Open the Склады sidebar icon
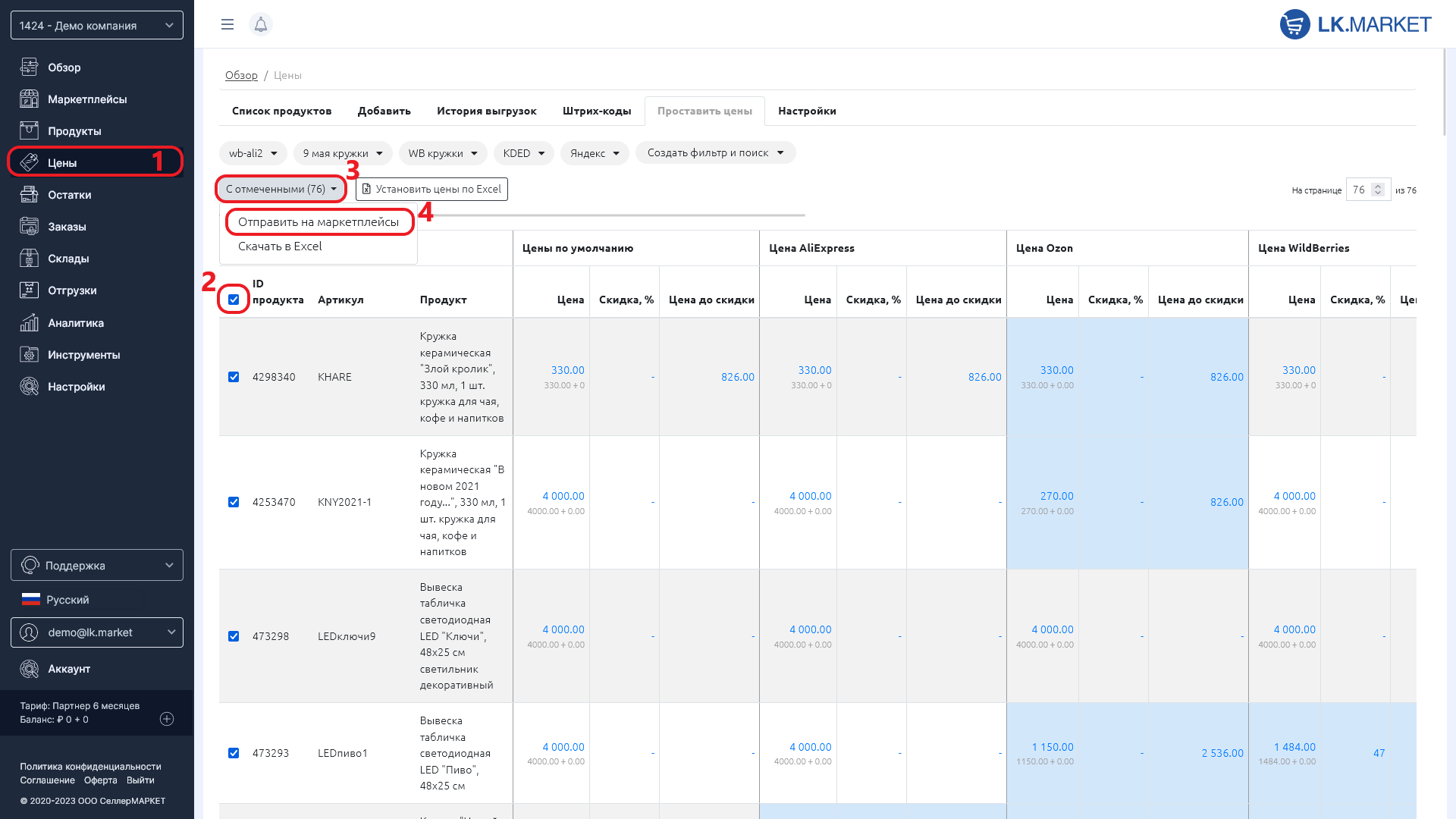Viewport: 1456px width, 819px height. [29, 259]
